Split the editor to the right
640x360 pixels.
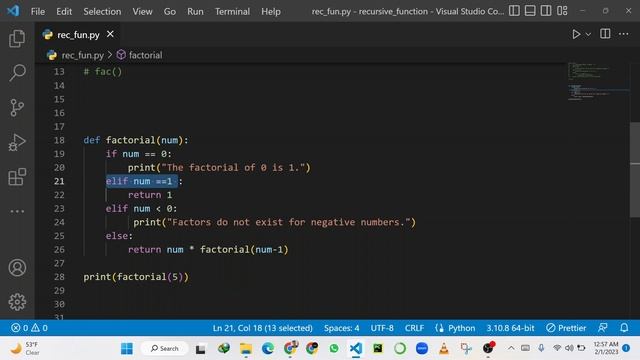(605, 34)
